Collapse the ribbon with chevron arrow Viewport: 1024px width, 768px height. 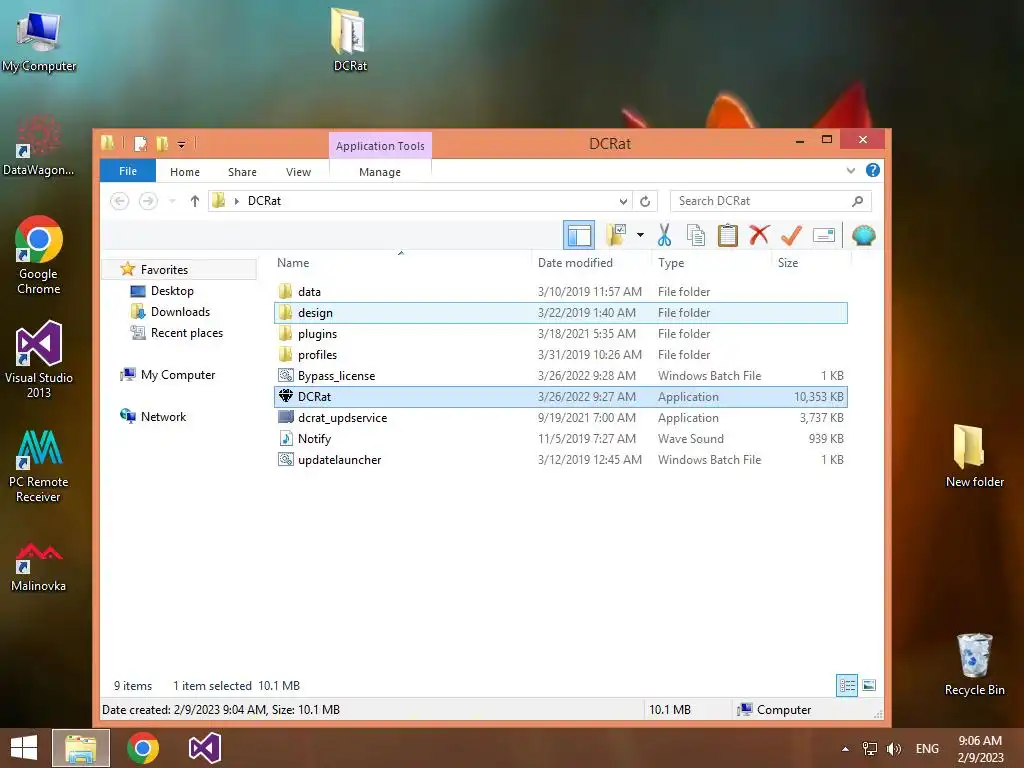pyautogui.click(x=850, y=171)
